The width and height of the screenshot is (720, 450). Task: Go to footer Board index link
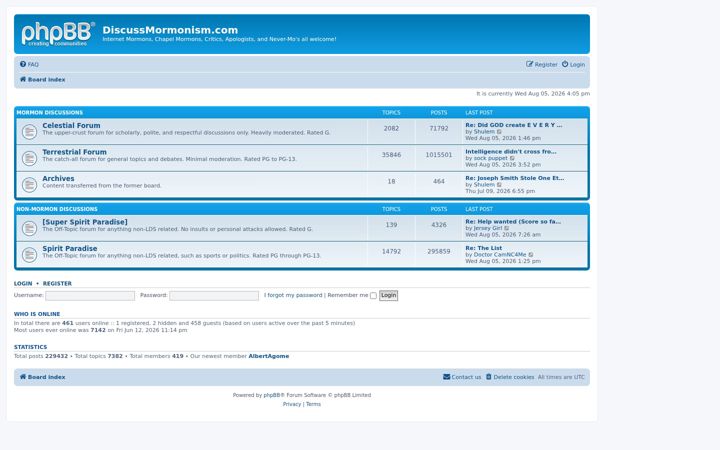(46, 377)
